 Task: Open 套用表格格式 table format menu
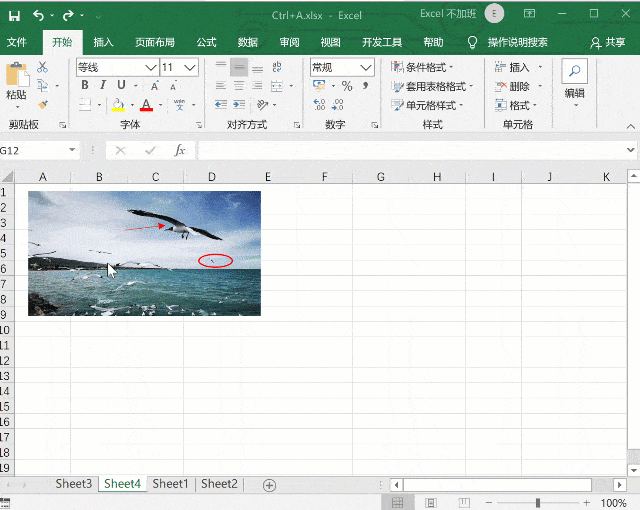[432, 86]
